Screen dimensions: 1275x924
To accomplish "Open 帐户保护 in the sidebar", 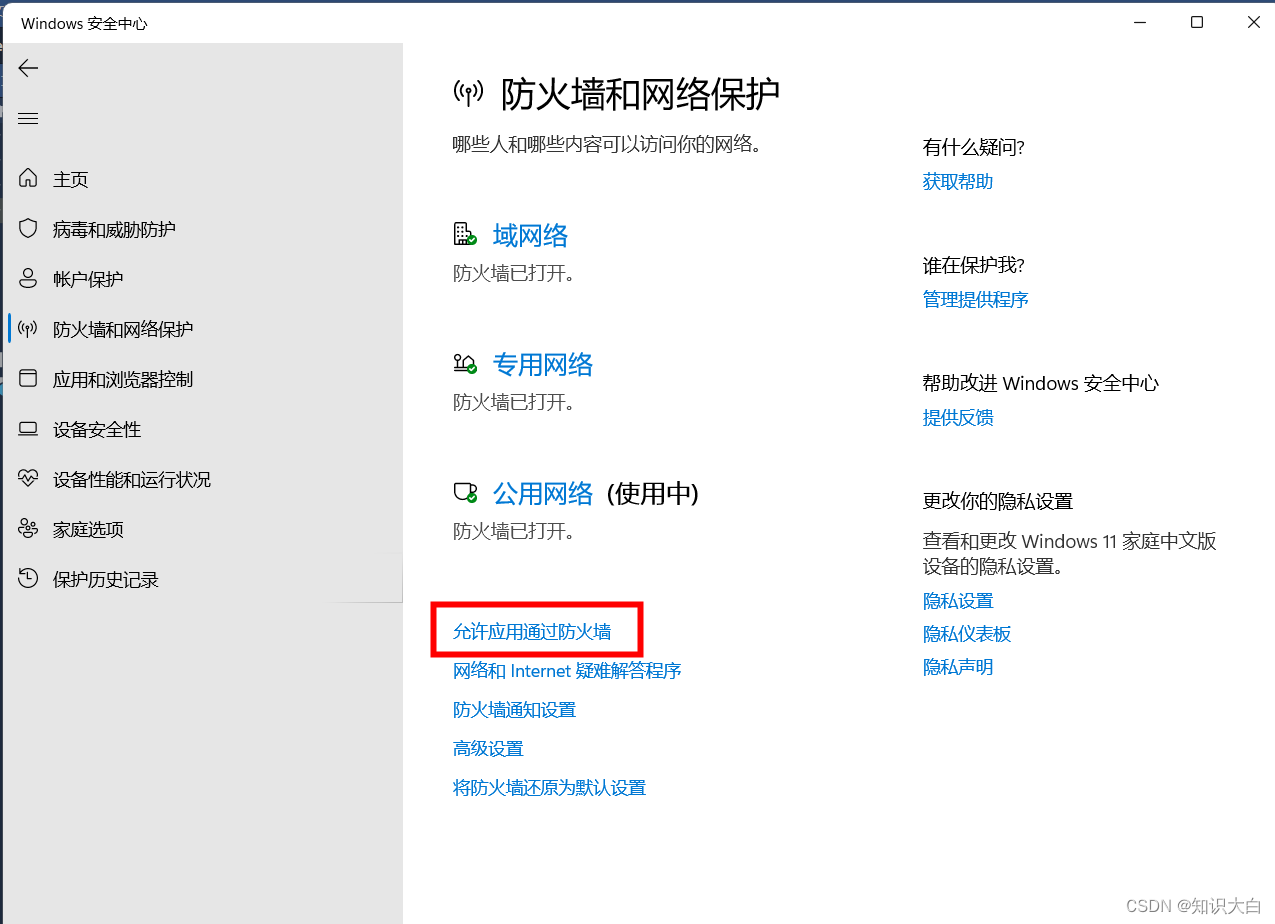I will coord(88,279).
